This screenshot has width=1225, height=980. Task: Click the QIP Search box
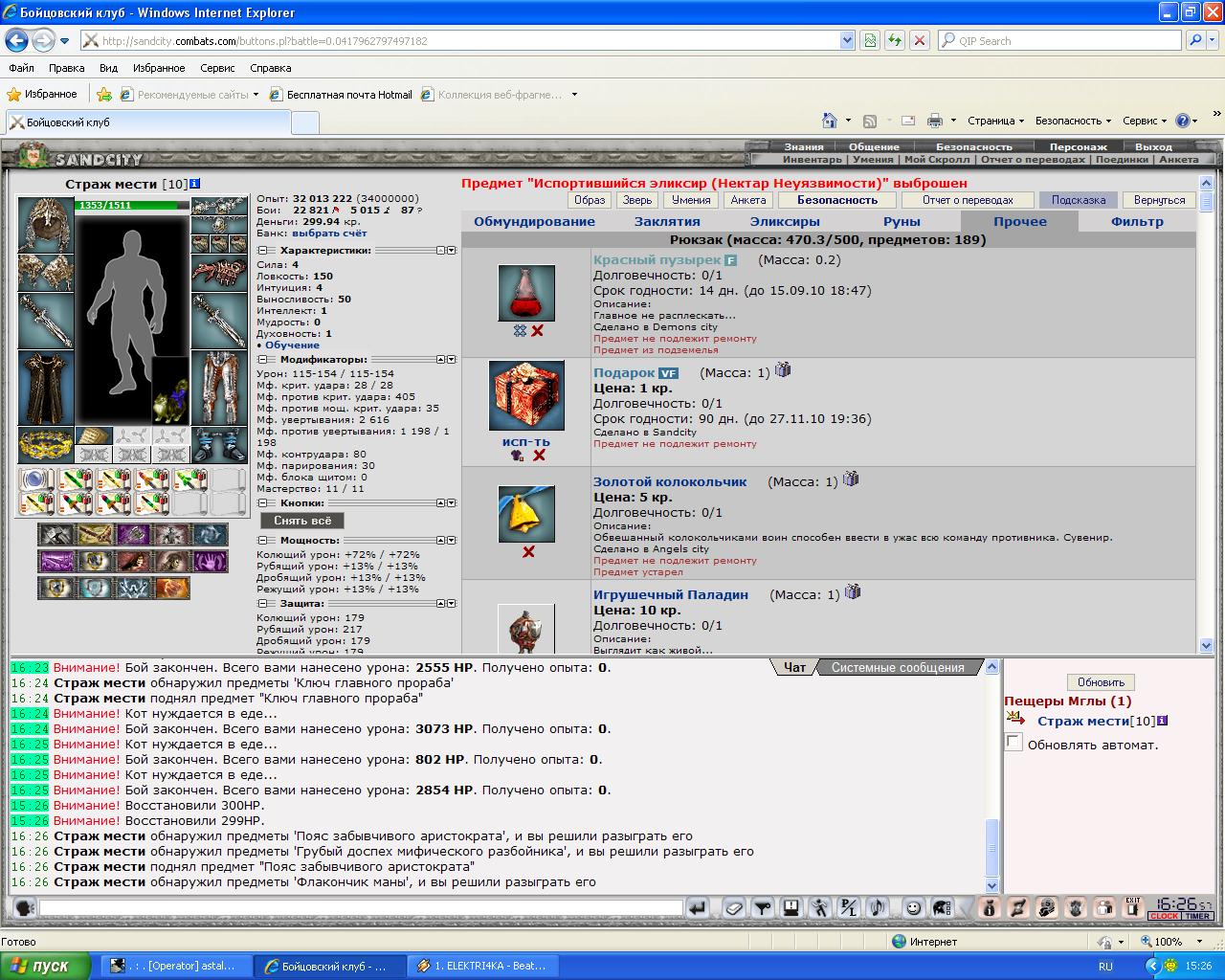tap(1058, 40)
